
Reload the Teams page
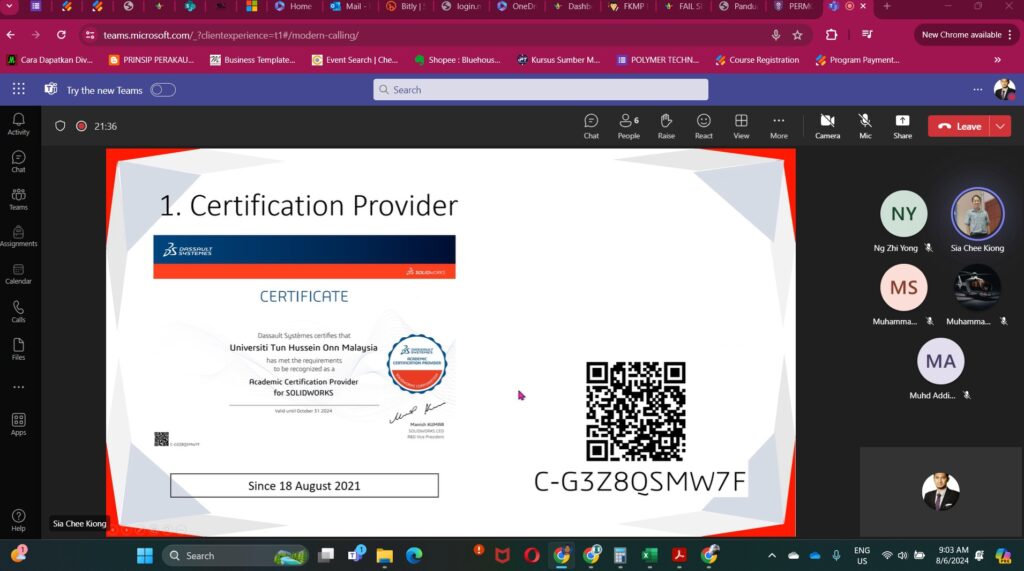pos(61,35)
